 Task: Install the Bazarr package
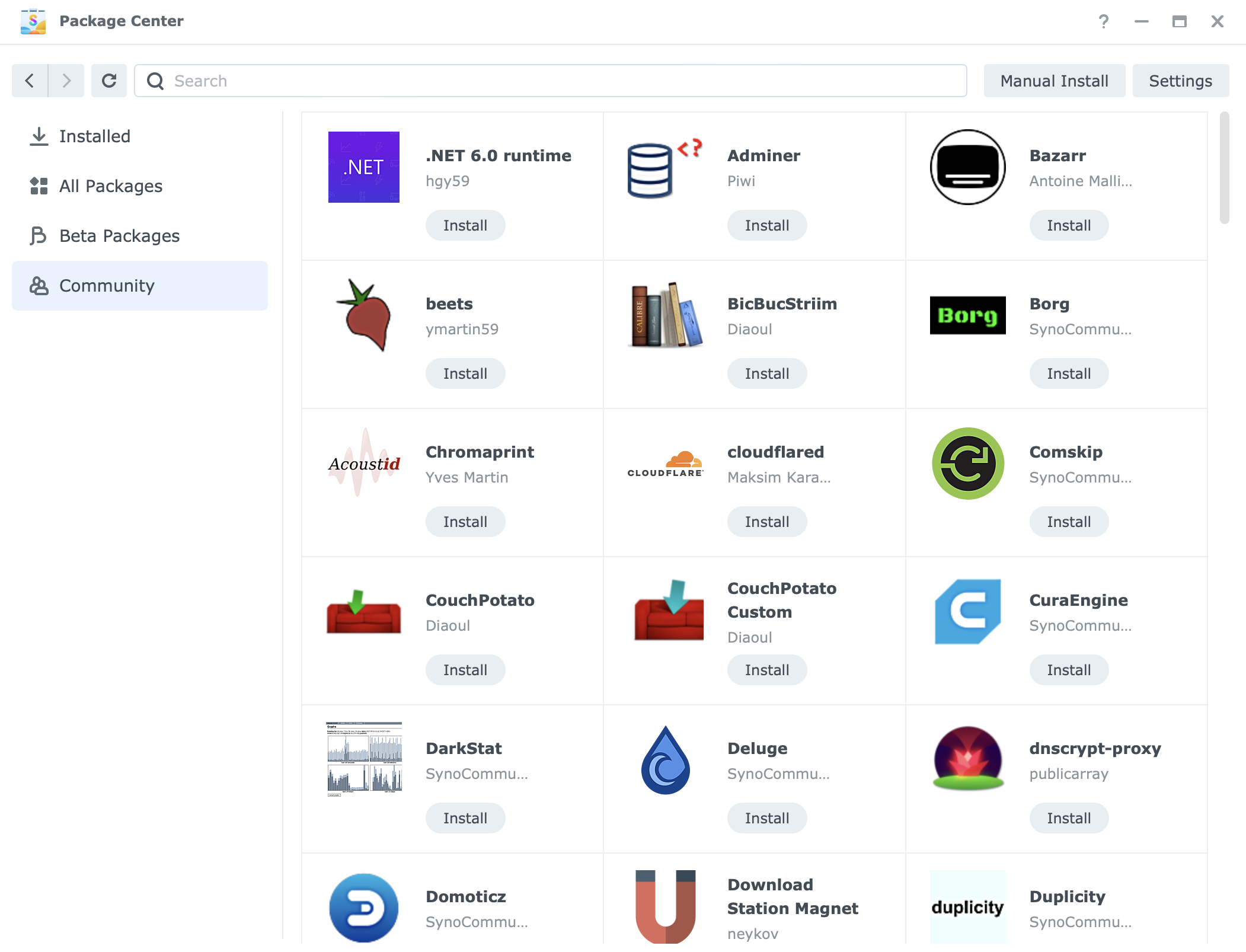[x=1069, y=225]
